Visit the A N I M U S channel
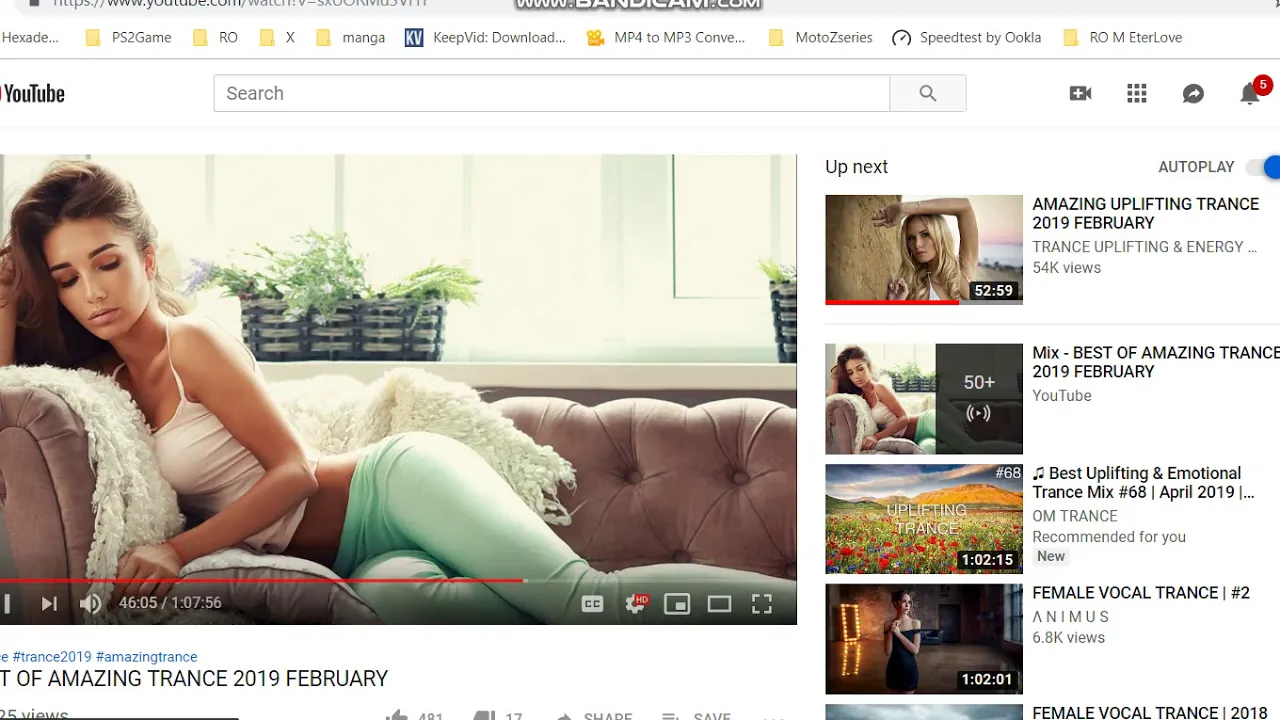This screenshot has height=720, width=1280. pos(1070,617)
